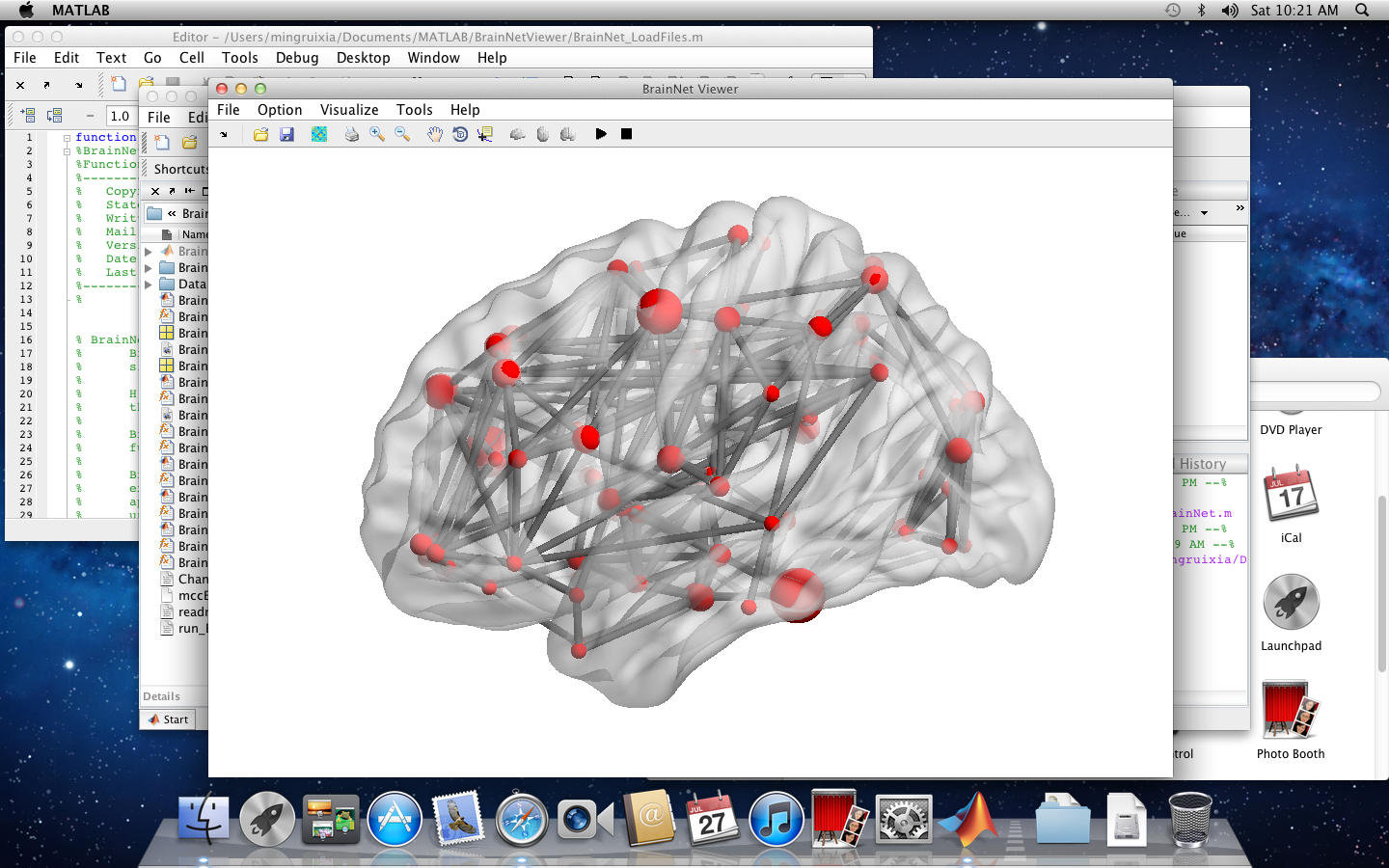Click the colorful image icon in toolbar
Viewport: 1389px width, 868px height.
[319, 134]
